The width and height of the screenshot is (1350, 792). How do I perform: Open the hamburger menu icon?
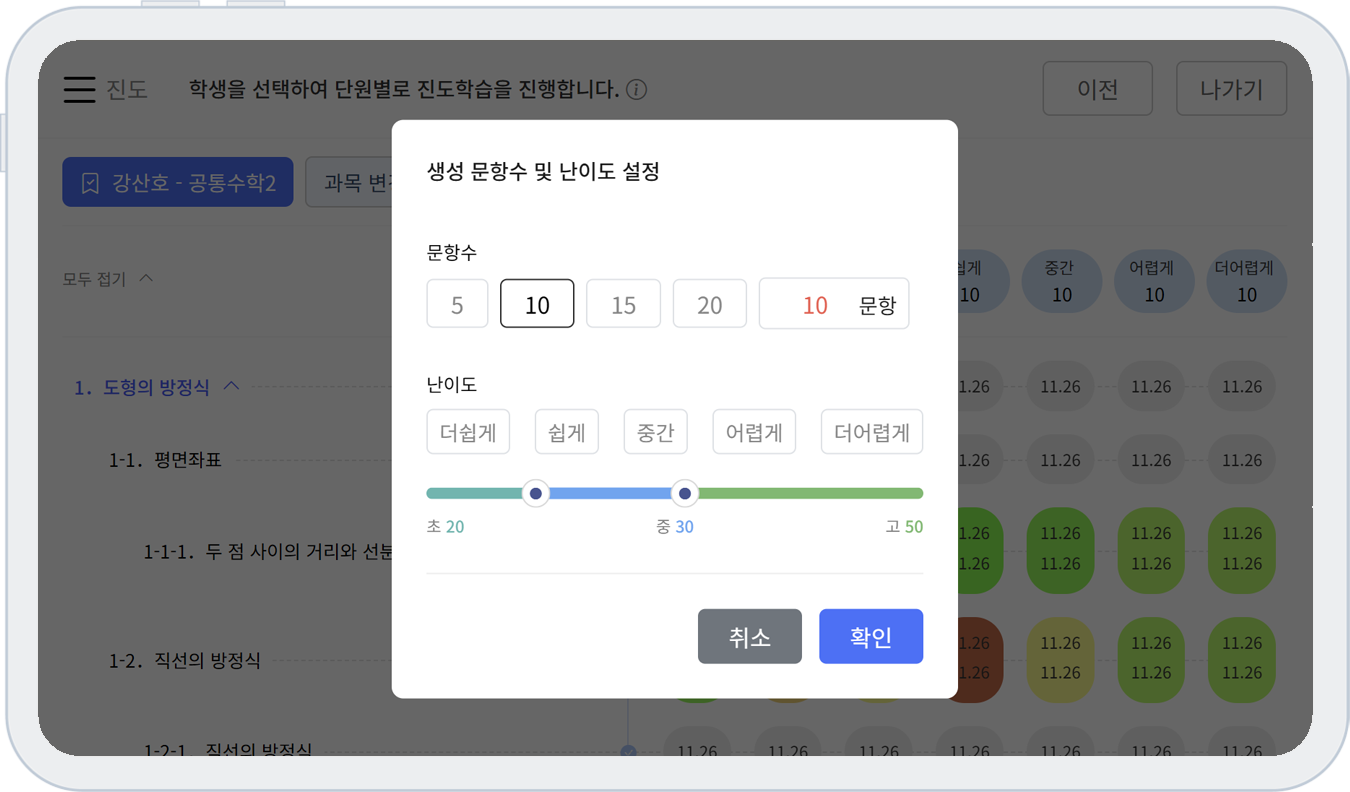click(80, 90)
